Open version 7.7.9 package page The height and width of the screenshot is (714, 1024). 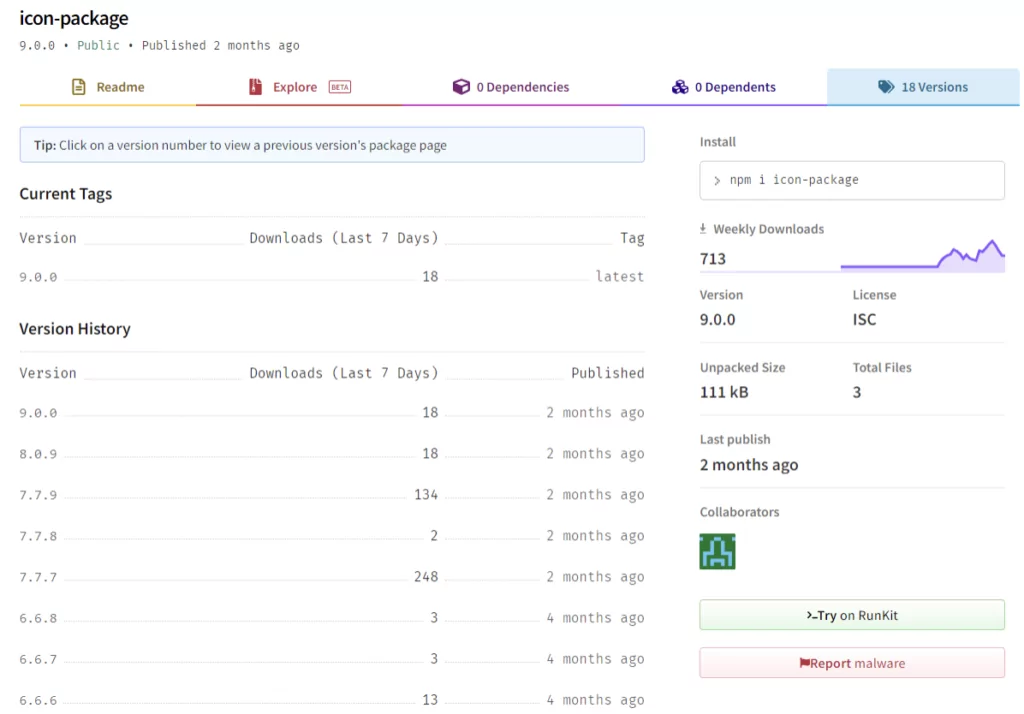38,495
